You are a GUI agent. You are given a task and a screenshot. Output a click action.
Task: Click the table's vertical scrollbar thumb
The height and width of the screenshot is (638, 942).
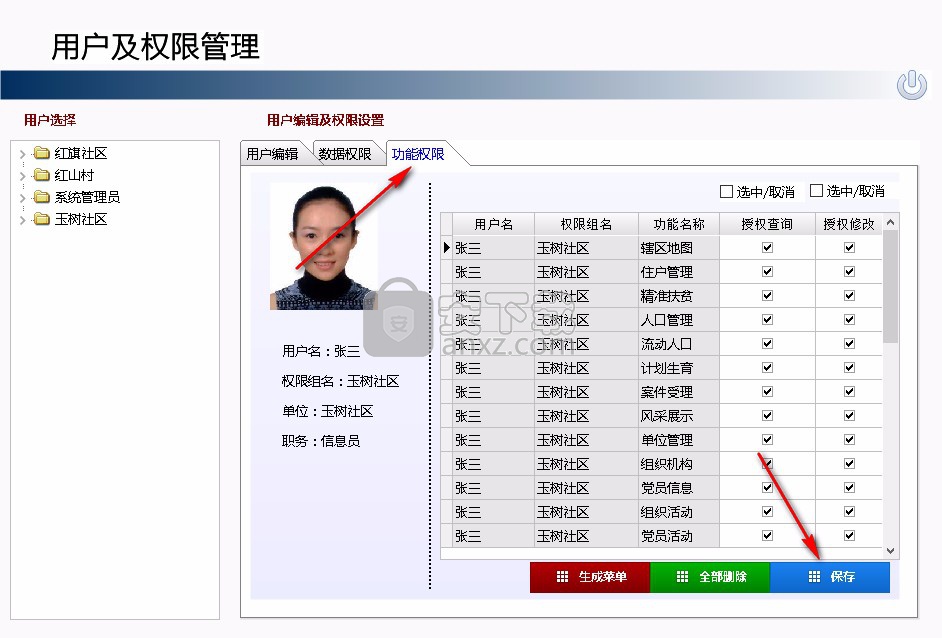[890, 287]
